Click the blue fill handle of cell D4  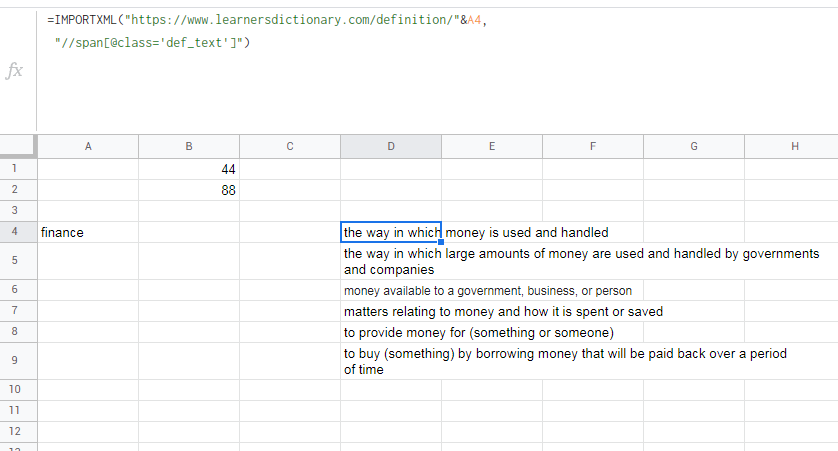click(441, 242)
